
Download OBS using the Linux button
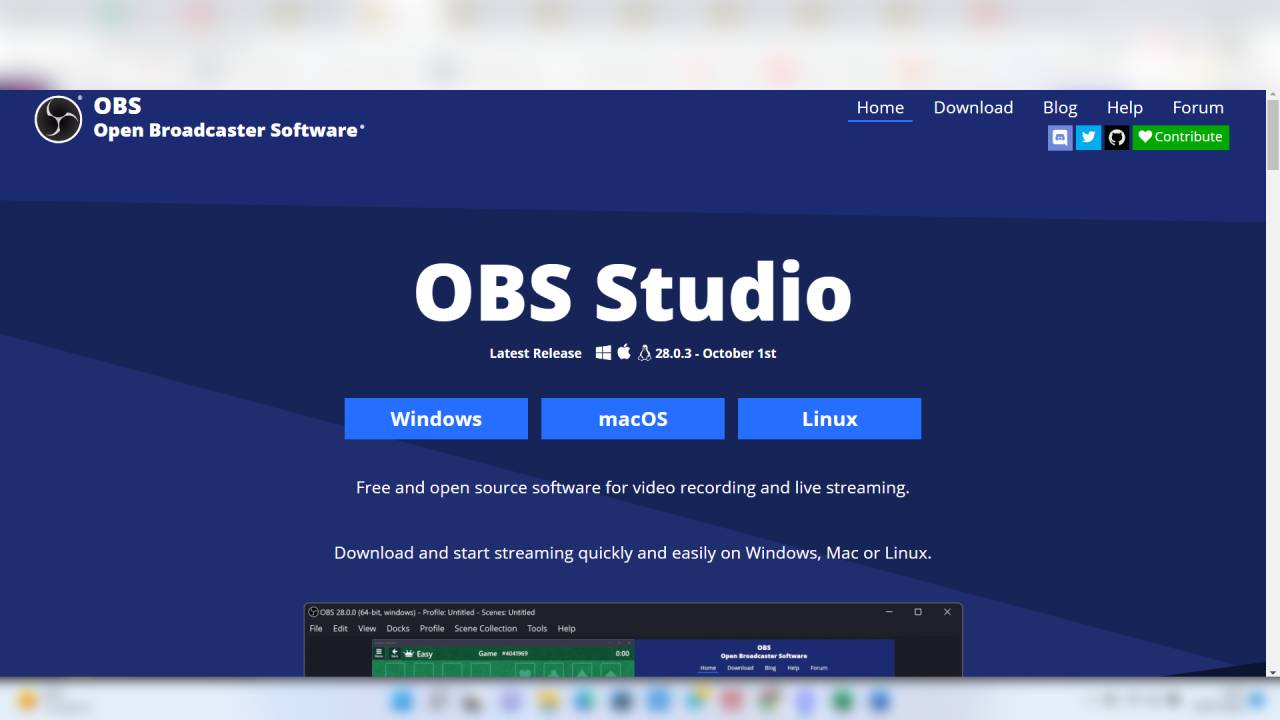pos(829,418)
